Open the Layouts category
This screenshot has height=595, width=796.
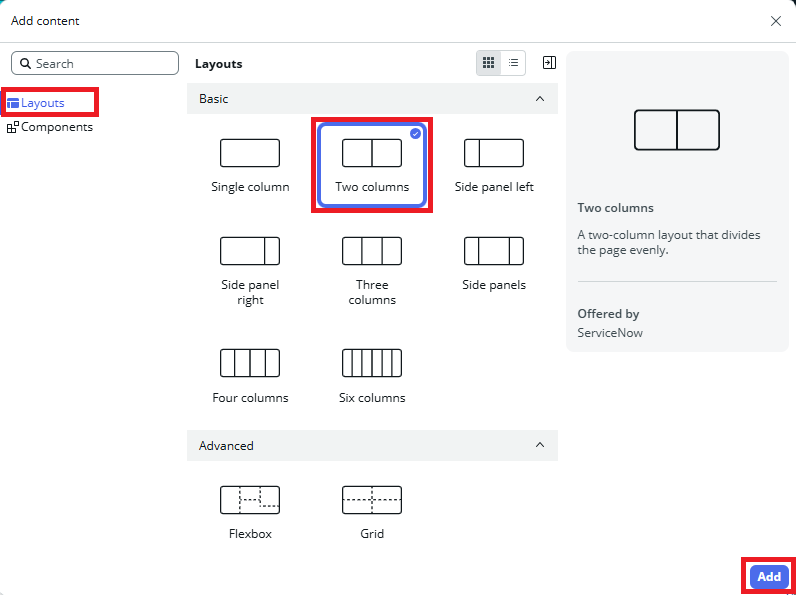[x=42, y=103]
